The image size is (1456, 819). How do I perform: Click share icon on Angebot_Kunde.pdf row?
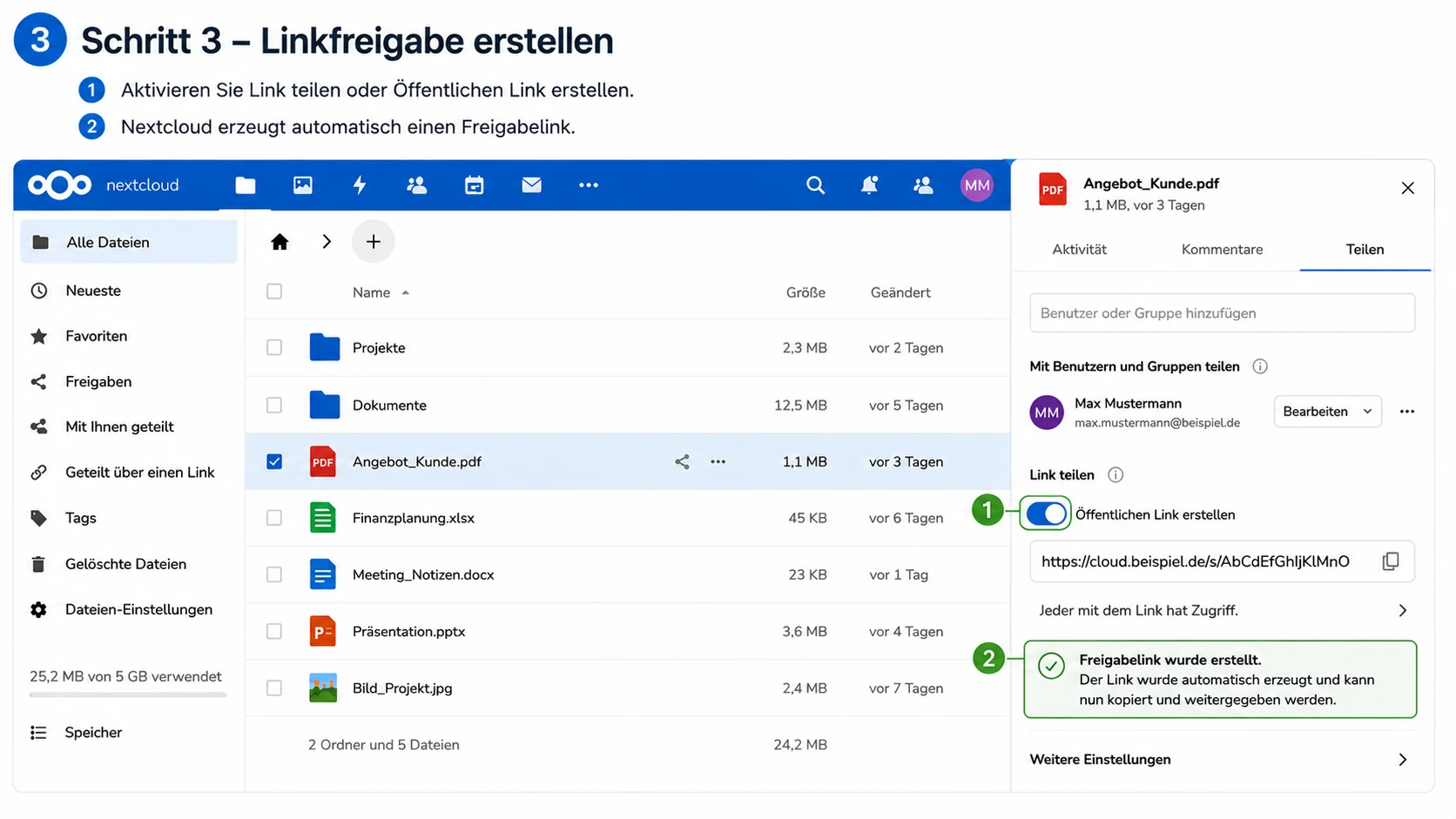click(682, 461)
